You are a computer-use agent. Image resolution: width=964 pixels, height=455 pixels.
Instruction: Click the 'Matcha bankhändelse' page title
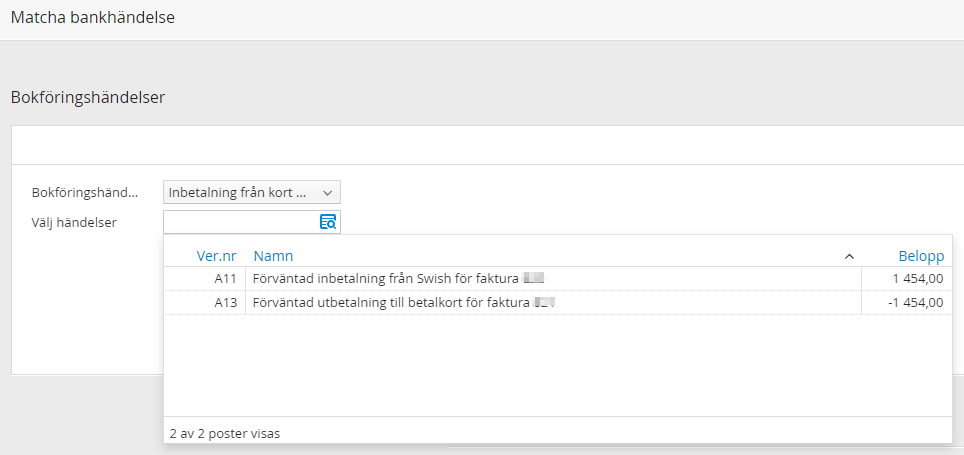(x=93, y=17)
